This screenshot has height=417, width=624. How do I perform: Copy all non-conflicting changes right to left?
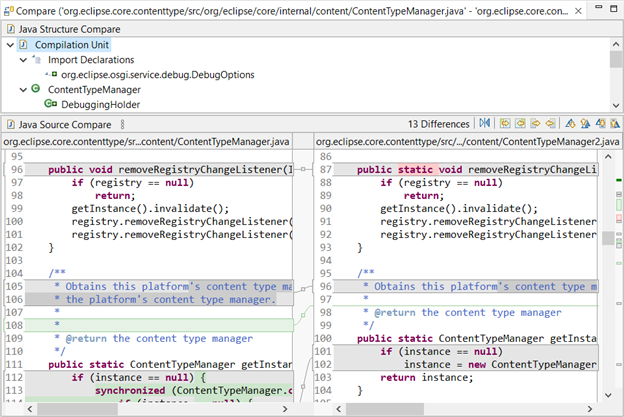pos(520,124)
